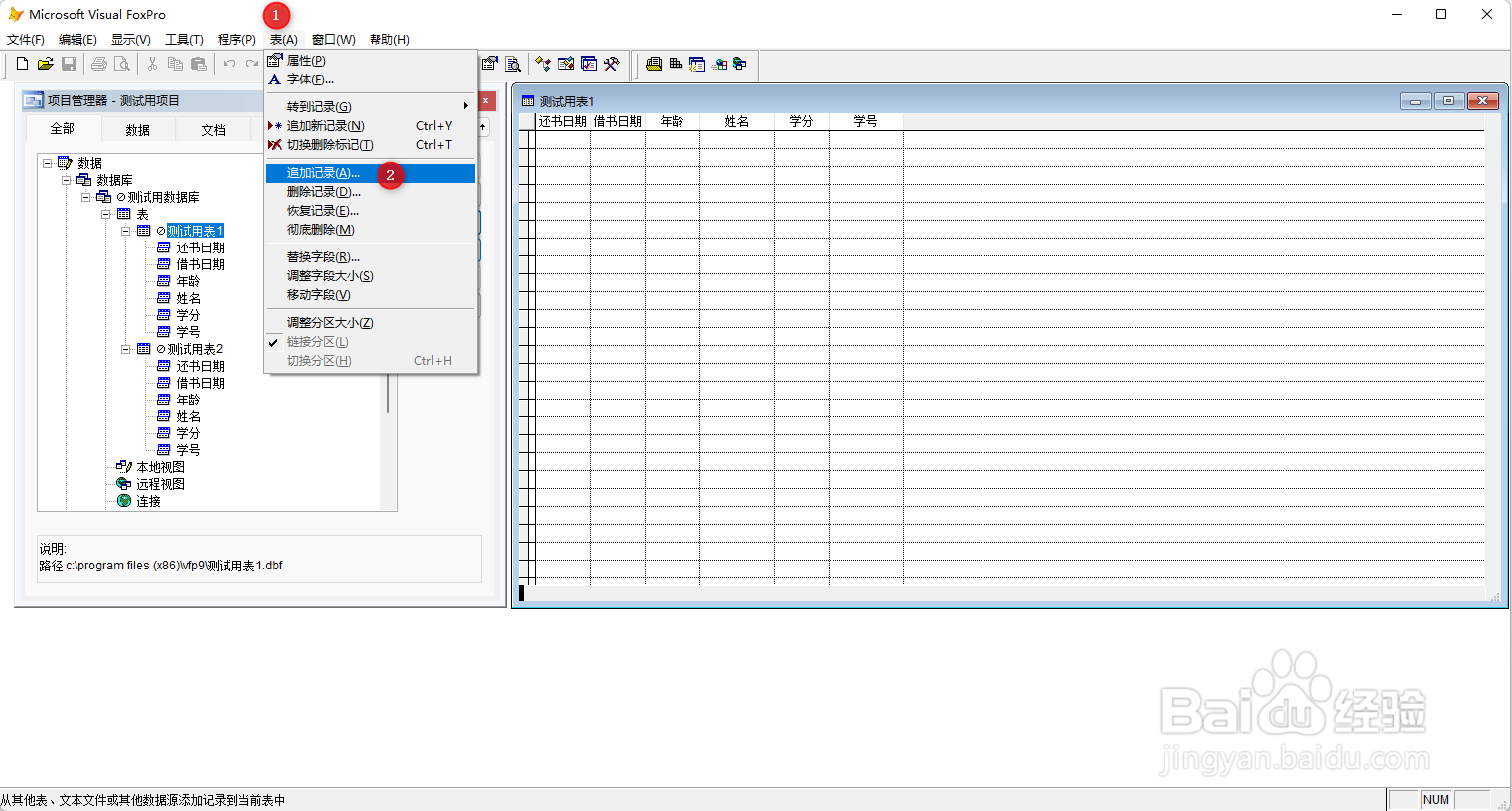This screenshot has height=811, width=1512.
Task: Click the hammer-and-wrench Toolbox toolbar icon
Action: pyautogui.click(x=612, y=64)
